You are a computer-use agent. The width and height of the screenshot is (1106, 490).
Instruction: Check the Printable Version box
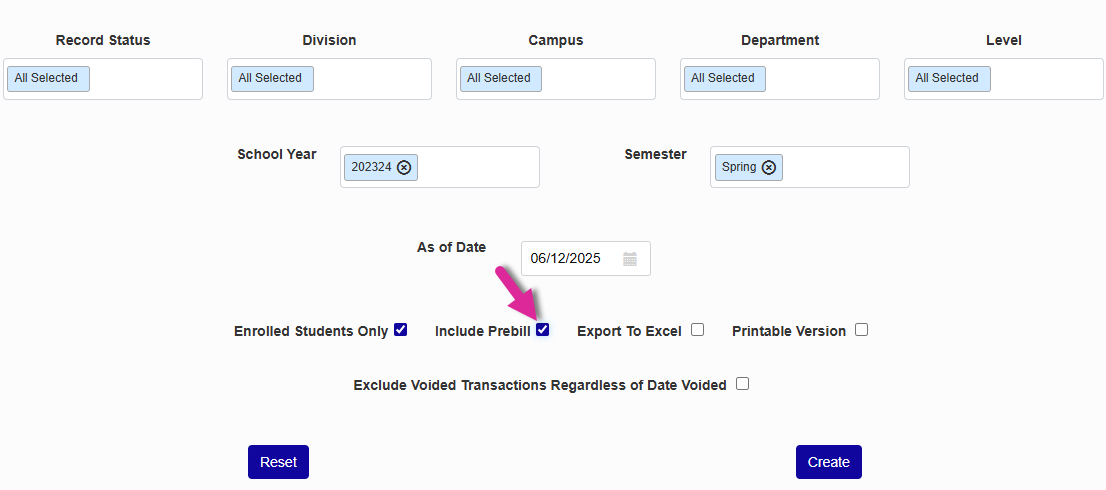pos(861,330)
